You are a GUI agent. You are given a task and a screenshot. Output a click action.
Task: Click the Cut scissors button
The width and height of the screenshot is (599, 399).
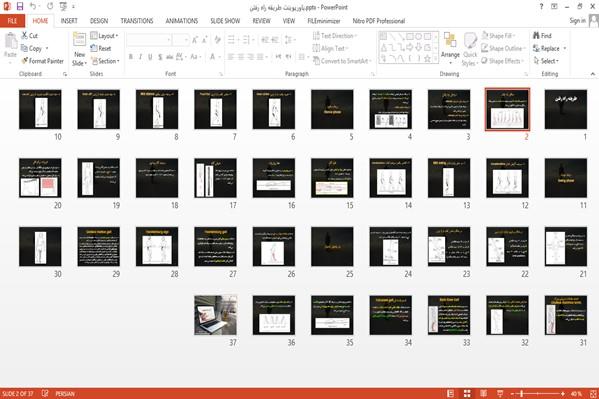click(x=29, y=36)
